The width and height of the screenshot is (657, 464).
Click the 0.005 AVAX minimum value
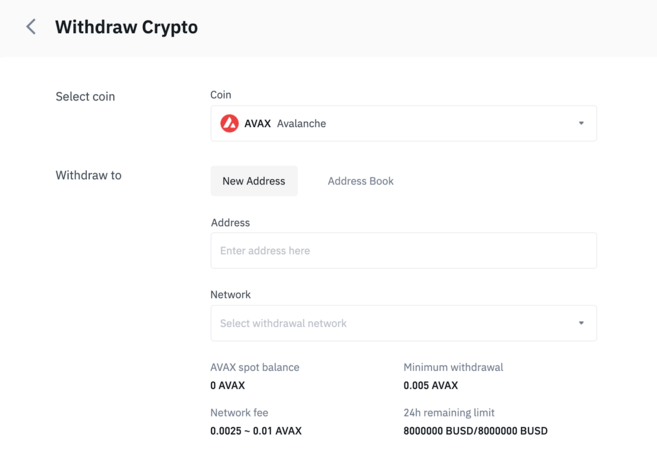click(x=430, y=385)
